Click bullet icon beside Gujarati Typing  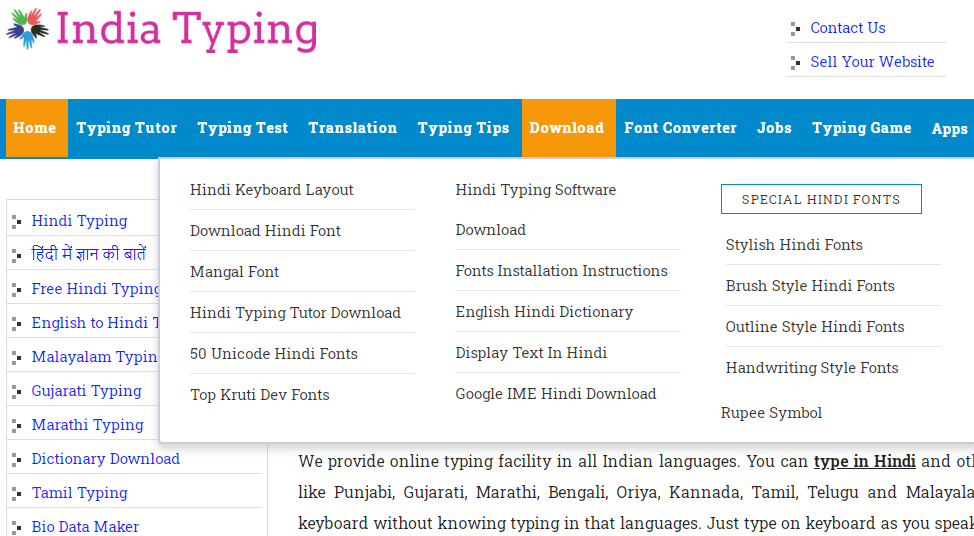click(x=17, y=391)
